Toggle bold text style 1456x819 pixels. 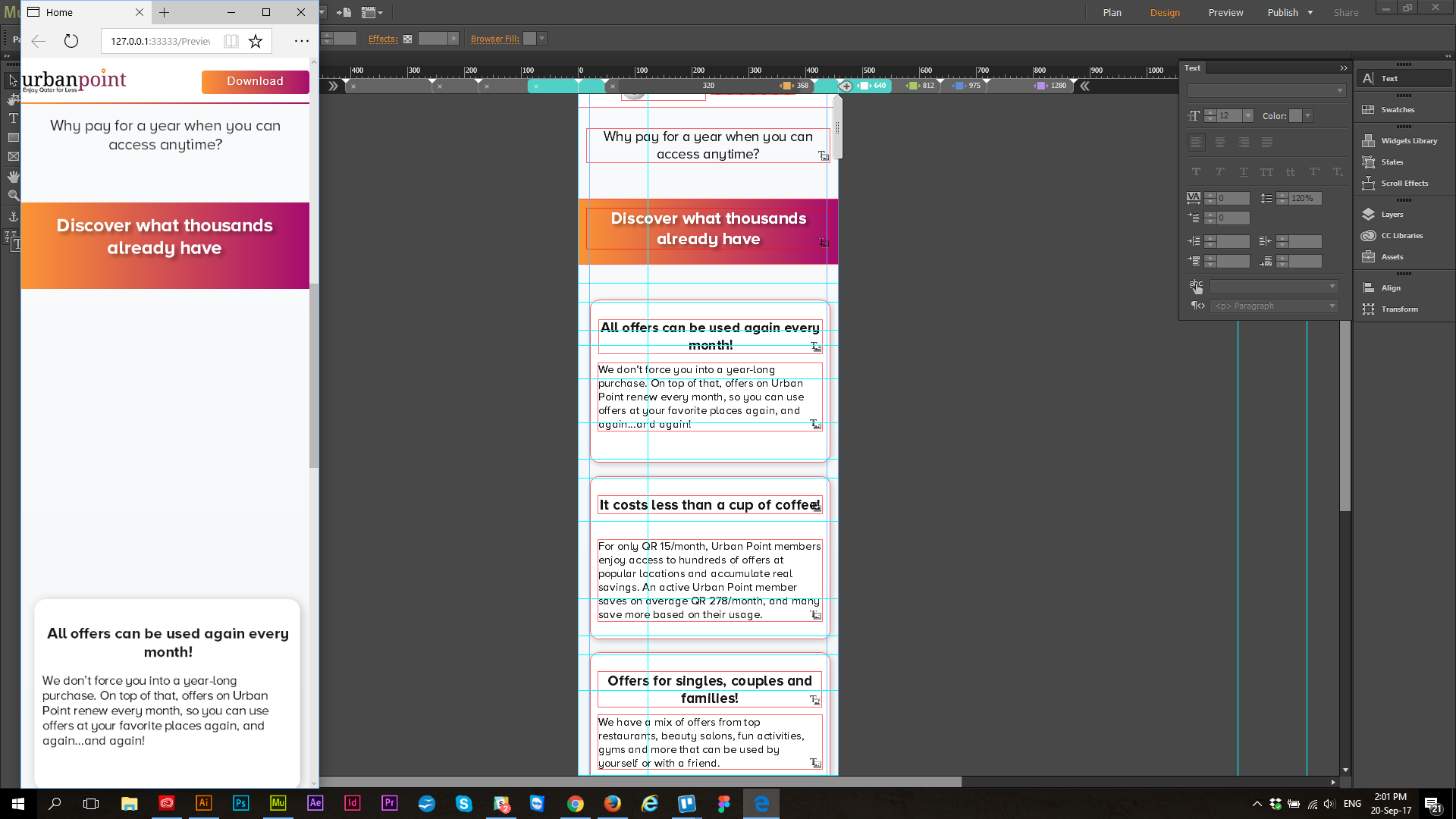pyautogui.click(x=1197, y=172)
